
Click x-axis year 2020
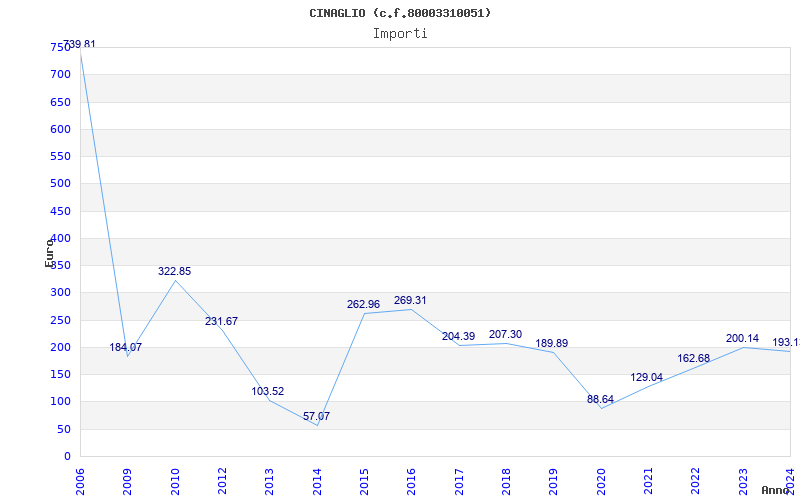click(x=601, y=481)
